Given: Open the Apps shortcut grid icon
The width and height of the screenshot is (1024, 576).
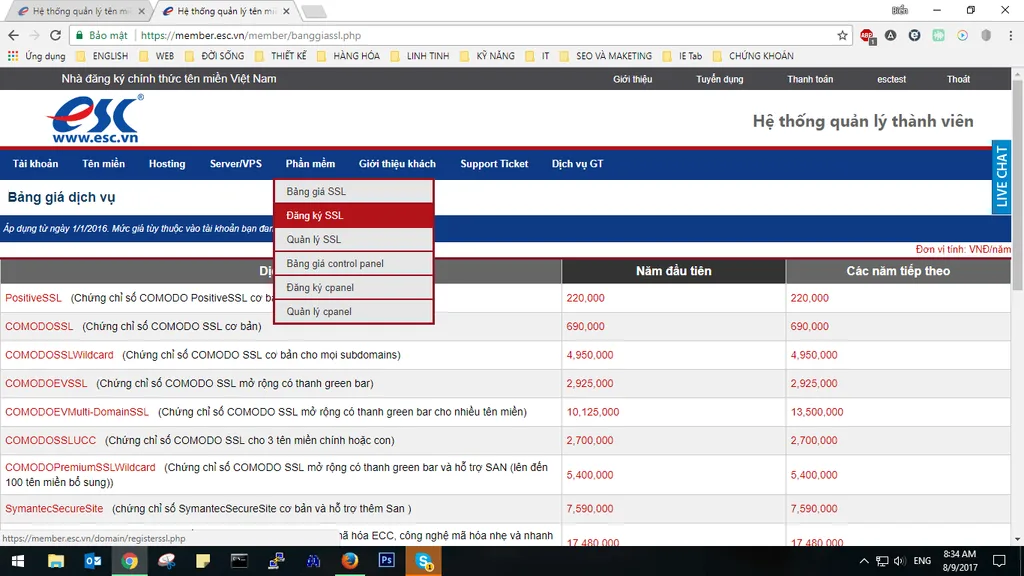Looking at the screenshot, I should (13, 56).
